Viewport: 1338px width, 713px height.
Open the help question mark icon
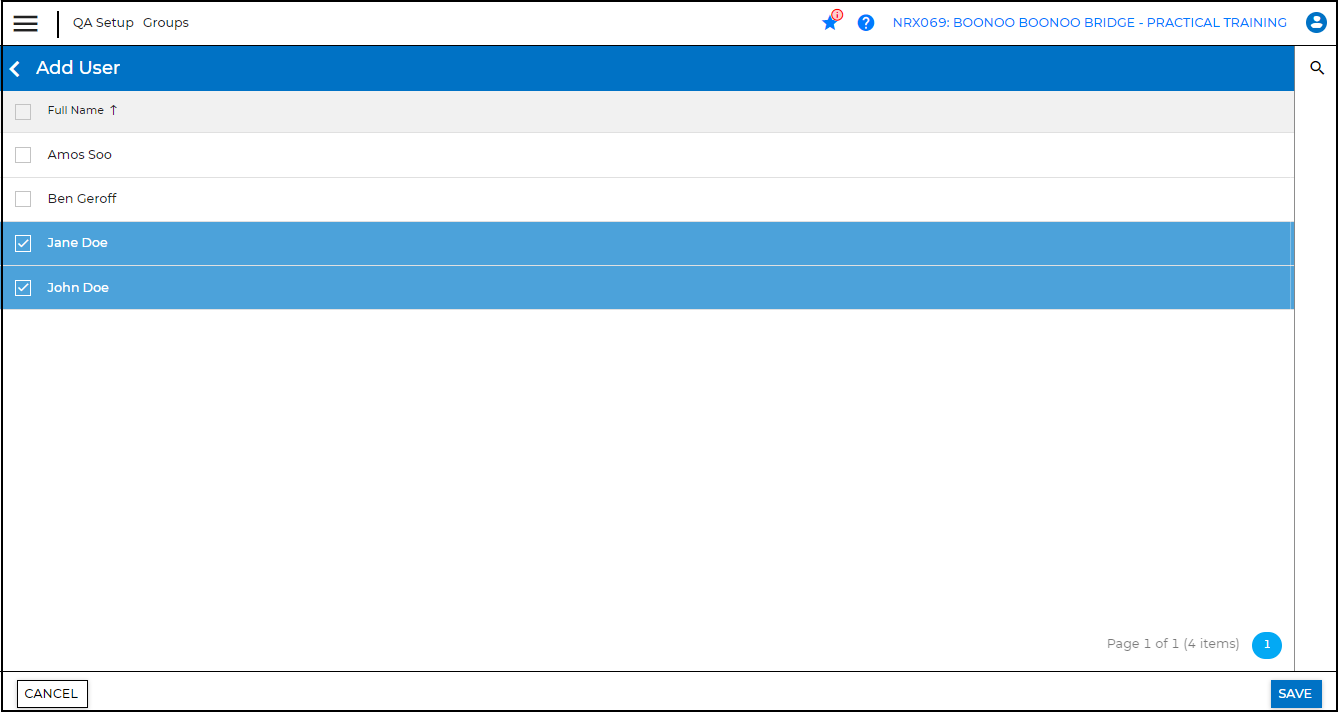pyautogui.click(x=866, y=23)
